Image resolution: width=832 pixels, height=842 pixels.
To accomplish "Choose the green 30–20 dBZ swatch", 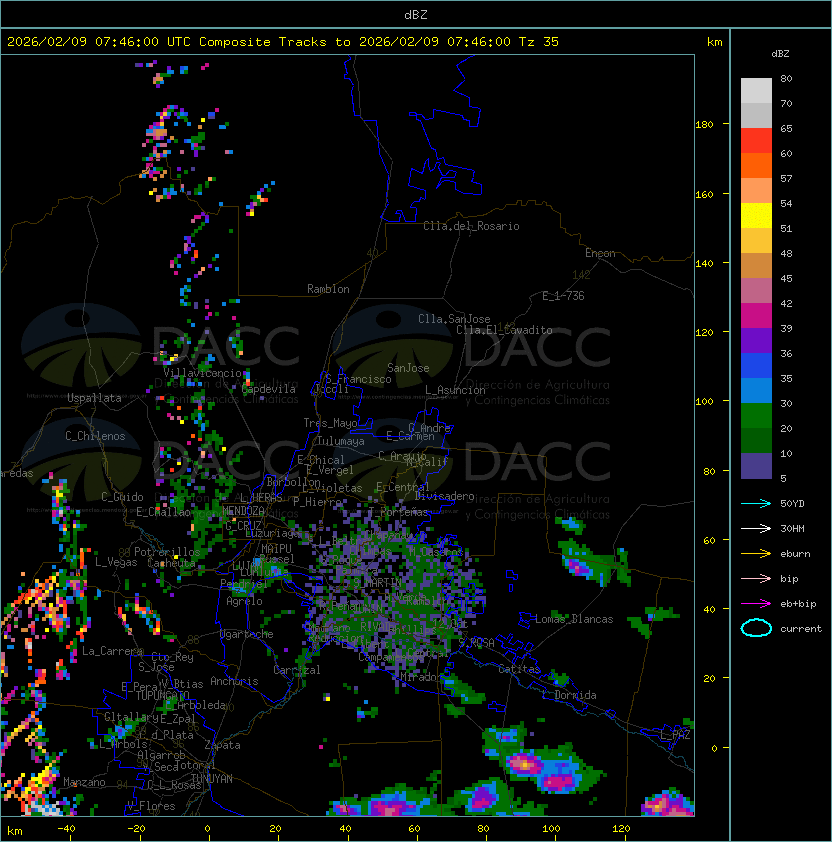I will 756,416.
